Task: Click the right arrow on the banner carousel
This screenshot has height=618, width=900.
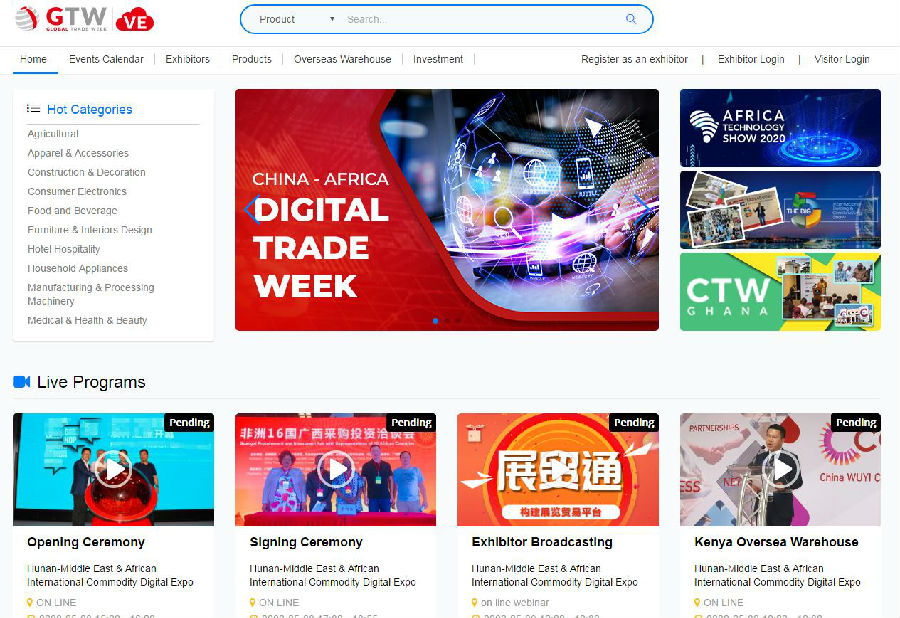Action: [643, 209]
